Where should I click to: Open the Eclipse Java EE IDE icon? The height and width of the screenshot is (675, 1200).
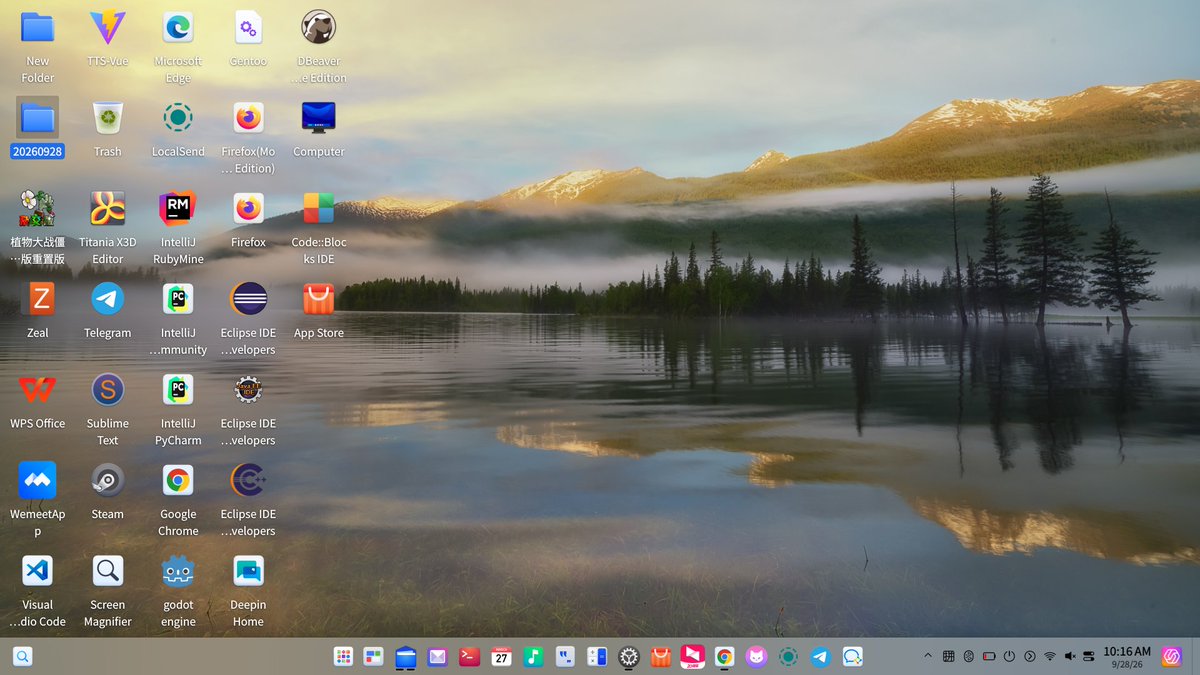tap(248, 390)
